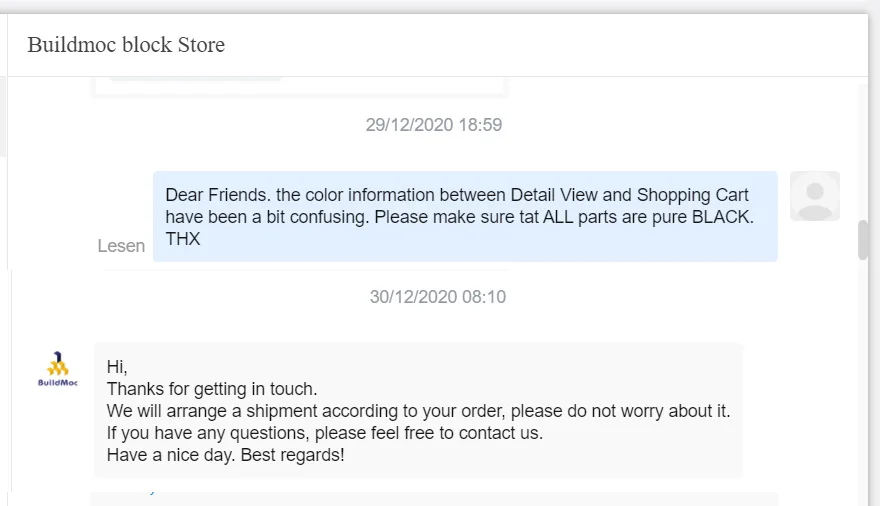The image size is (880, 506).
Task: Click the 29/12/2020 18:59 timestamp
Action: pos(433,125)
